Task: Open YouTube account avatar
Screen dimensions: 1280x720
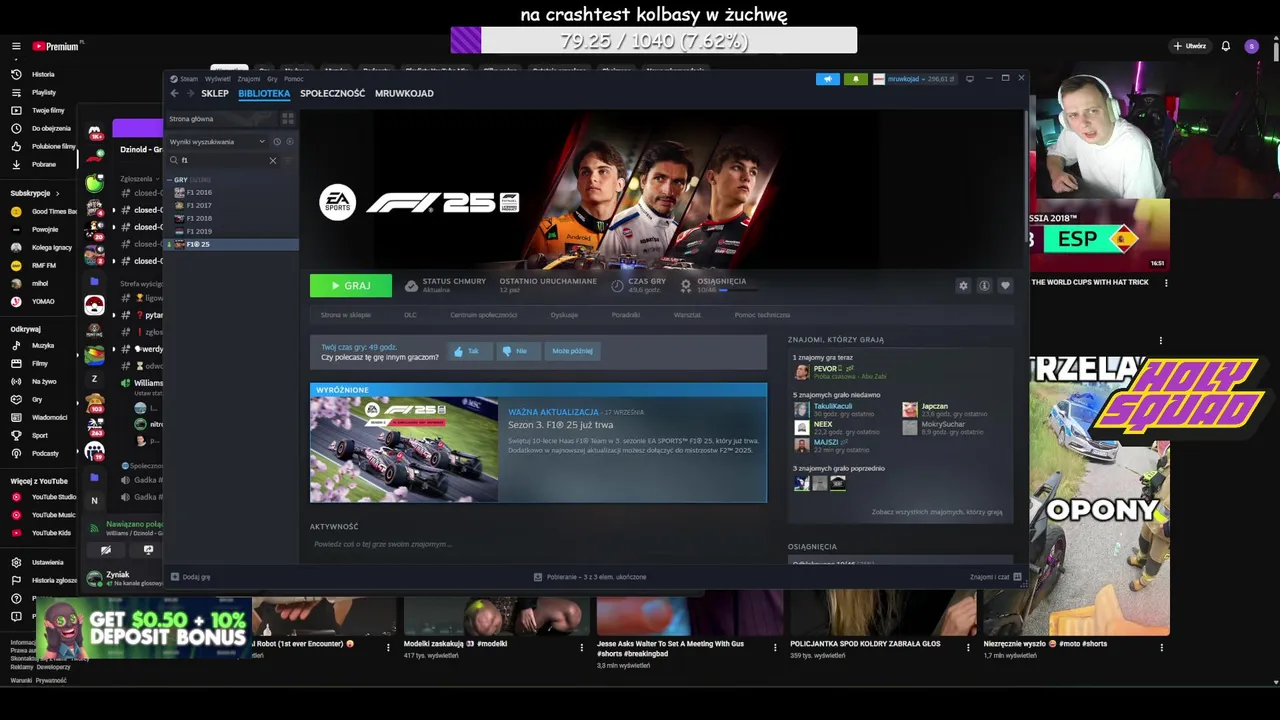Action: click(1251, 46)
